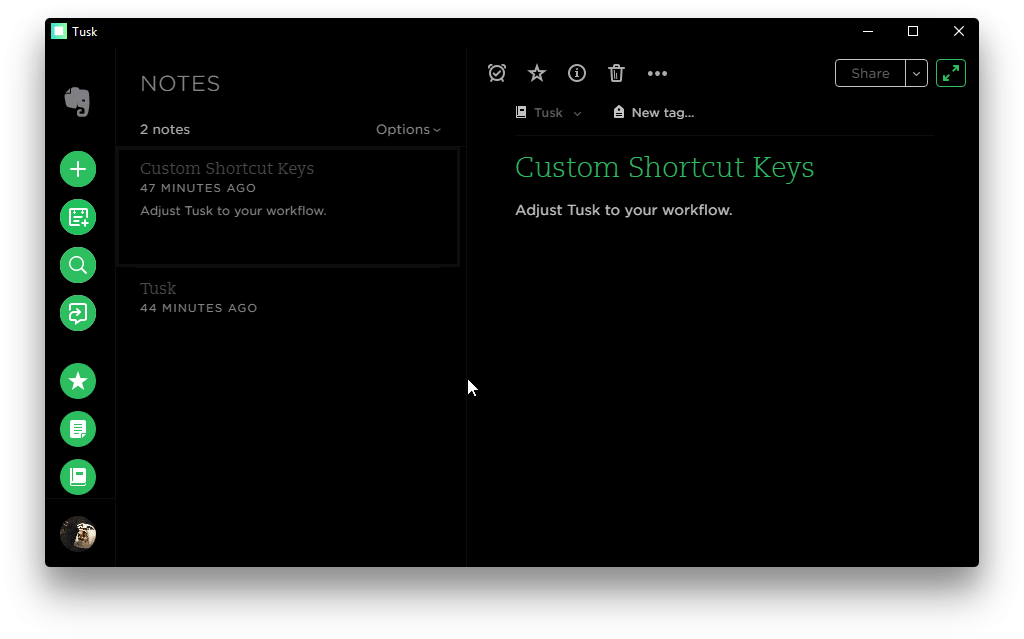Delete note with trash icon
The height and width of the screenshot is (639, 1024).
[x=616, y=73]
